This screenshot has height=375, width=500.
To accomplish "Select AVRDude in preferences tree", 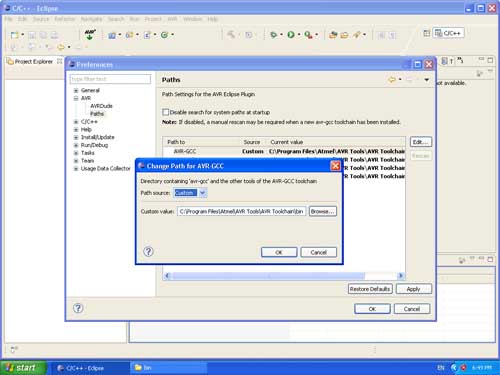I will 101,106.
